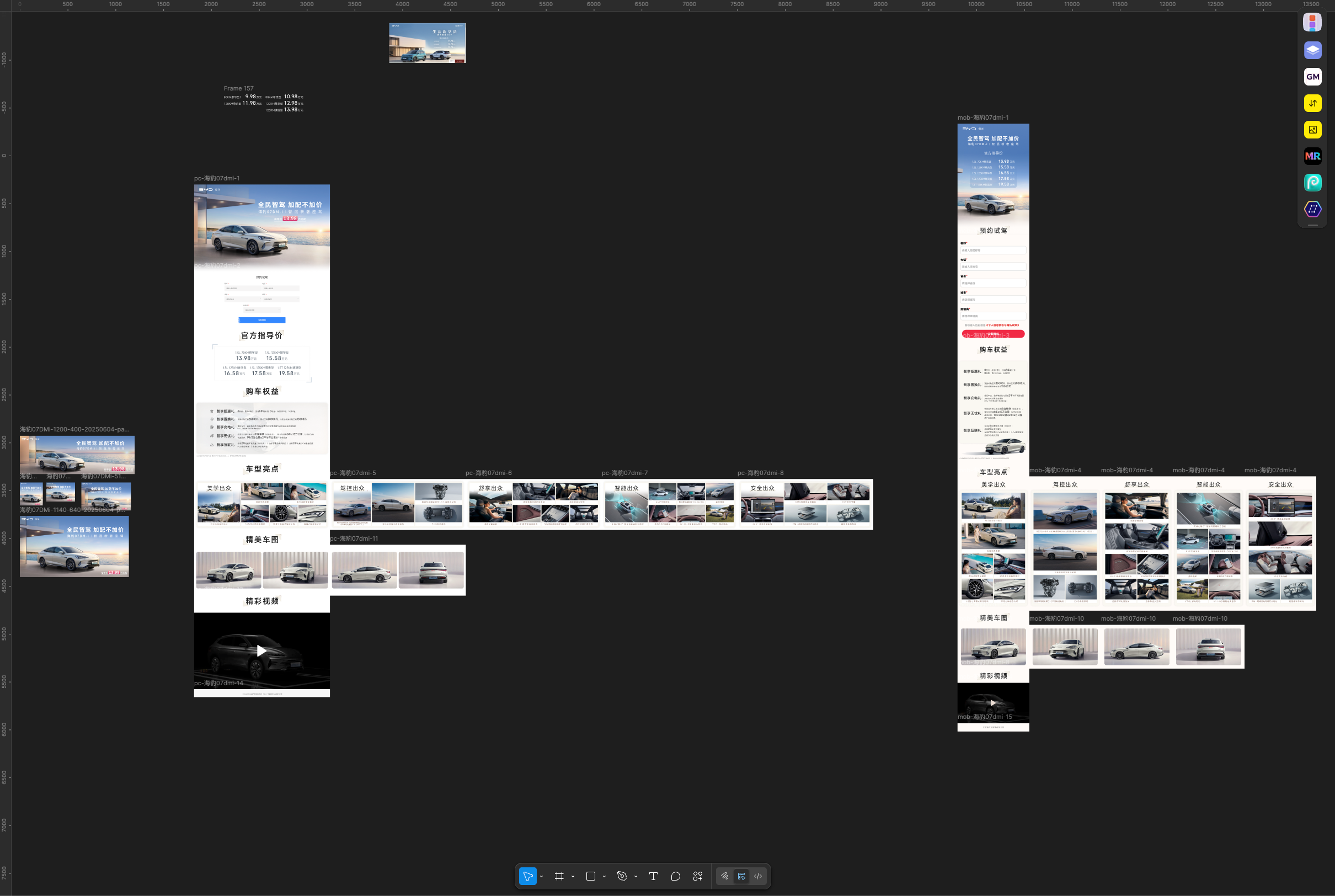This screenshot has width=1335, height=896.
Task: Switch to Draw mode
Action: [725, 876]
